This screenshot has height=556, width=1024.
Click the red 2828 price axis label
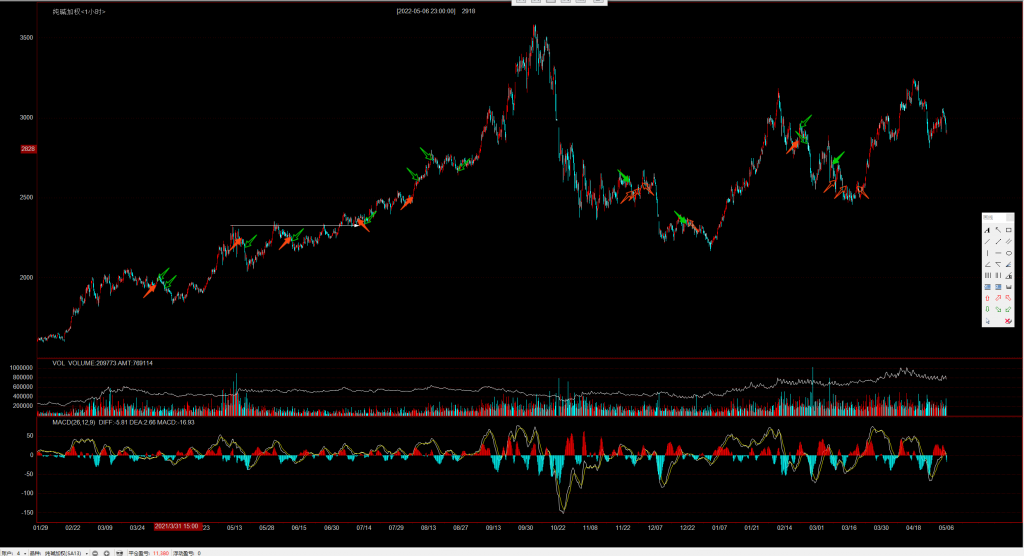tap(28, 149)
